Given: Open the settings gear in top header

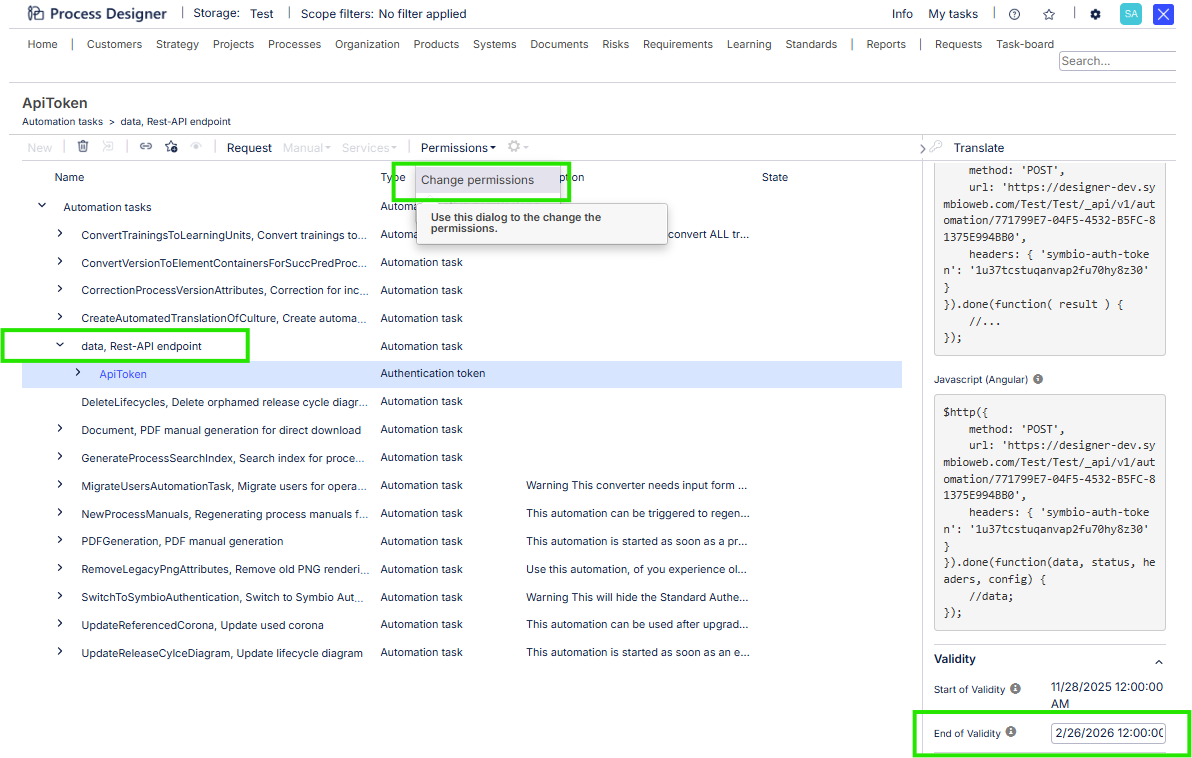Looking at the screenshot, I should click(x=1095, y=14).
